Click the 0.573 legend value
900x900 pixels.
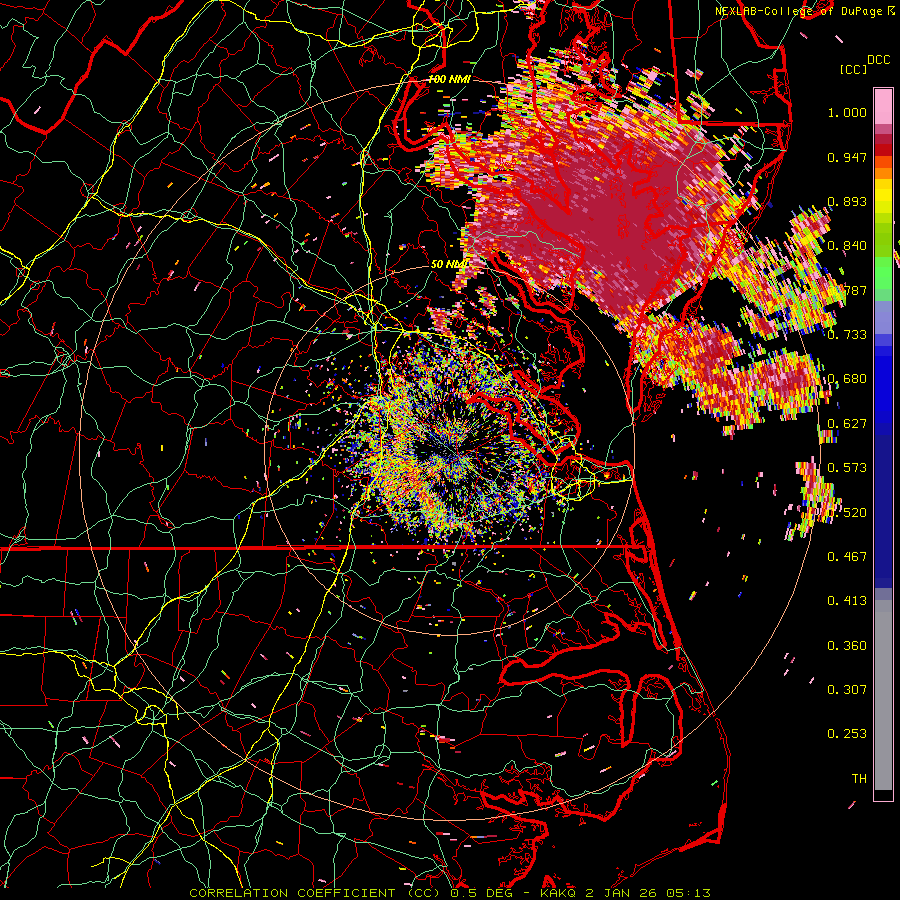847,467
